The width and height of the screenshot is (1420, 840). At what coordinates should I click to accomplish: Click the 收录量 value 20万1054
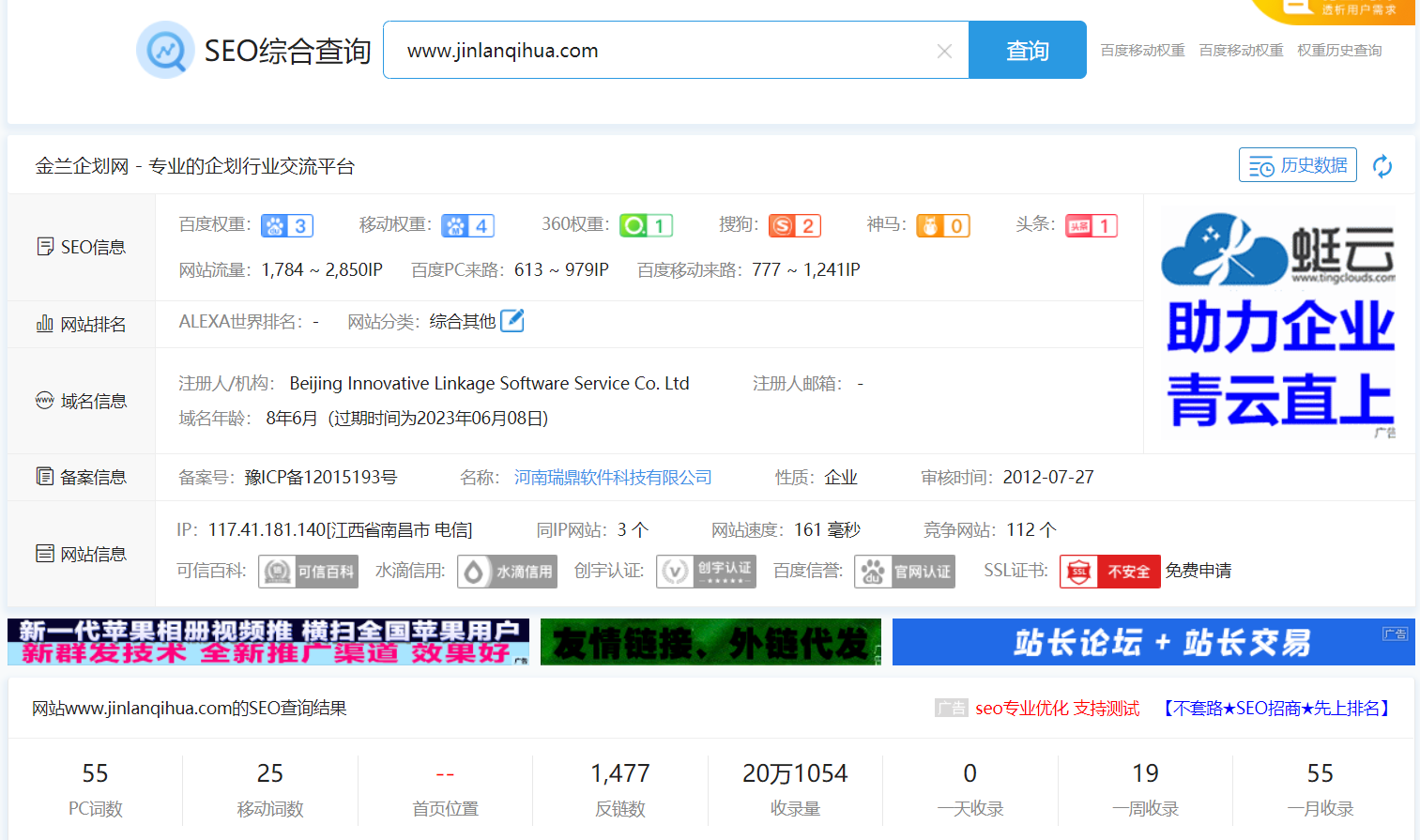[795, 773]
